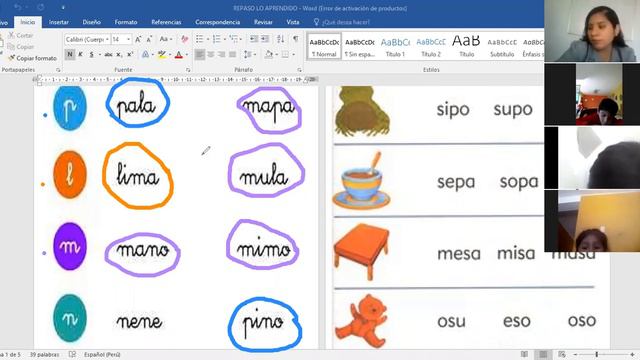This screenshot has width=640, height=360.
Task: Decrease paragraph indent
Action: click(x=254, y=39)
